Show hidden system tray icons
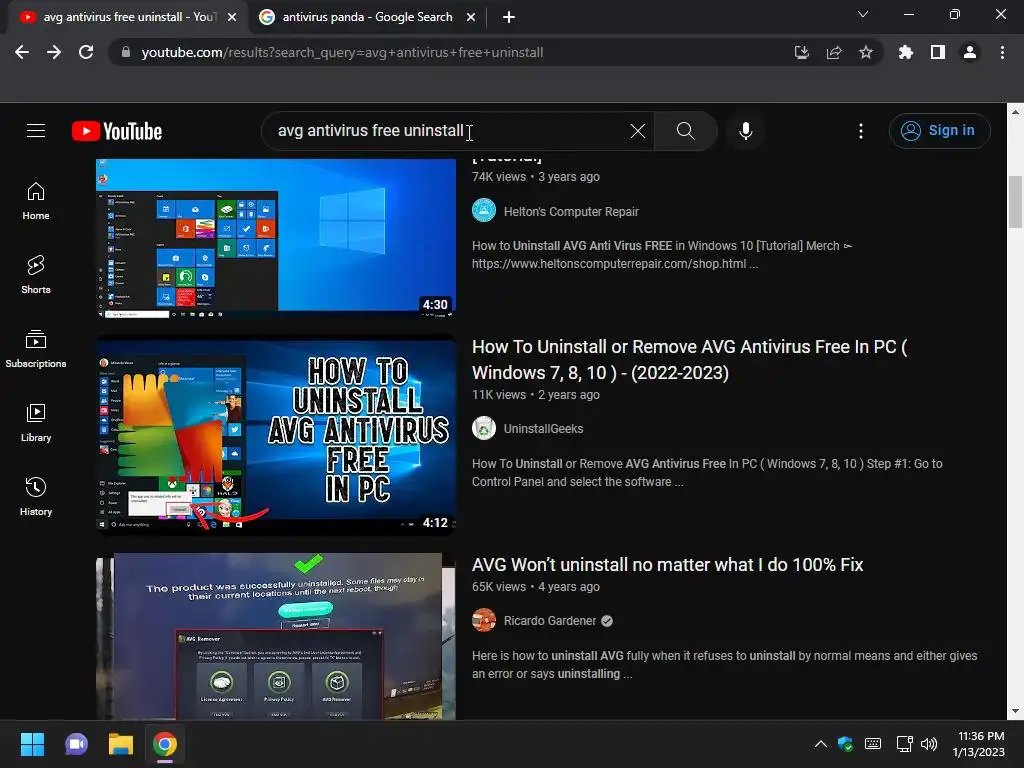Image resolution: width=1024 pixels, height=768 pixels. [821, 744]
